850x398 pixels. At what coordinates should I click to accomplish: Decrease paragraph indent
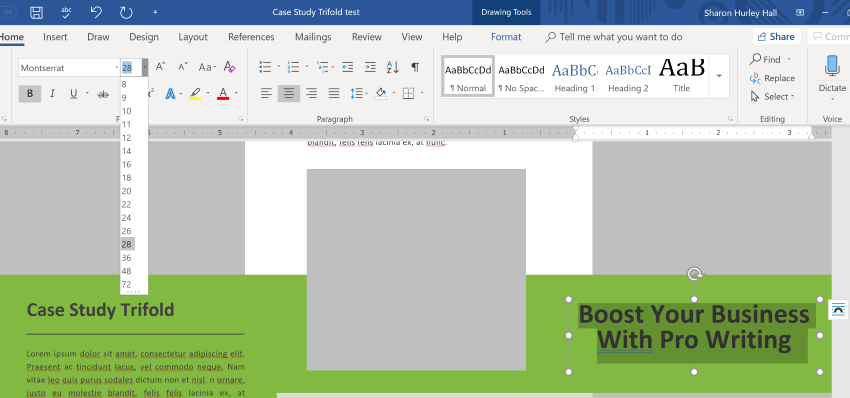pos(347,67)
